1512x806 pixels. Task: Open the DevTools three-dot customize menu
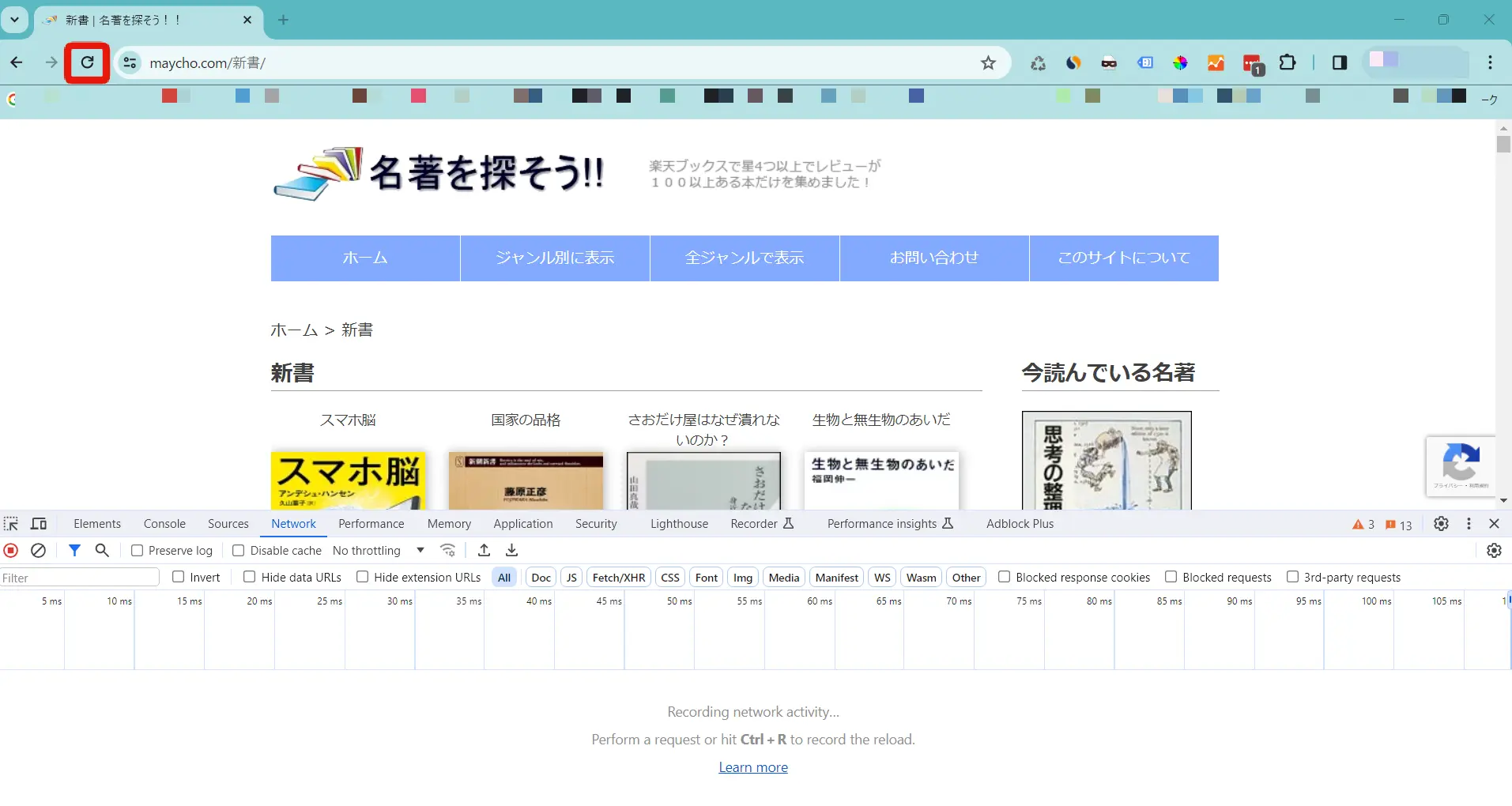[1469, 524]
